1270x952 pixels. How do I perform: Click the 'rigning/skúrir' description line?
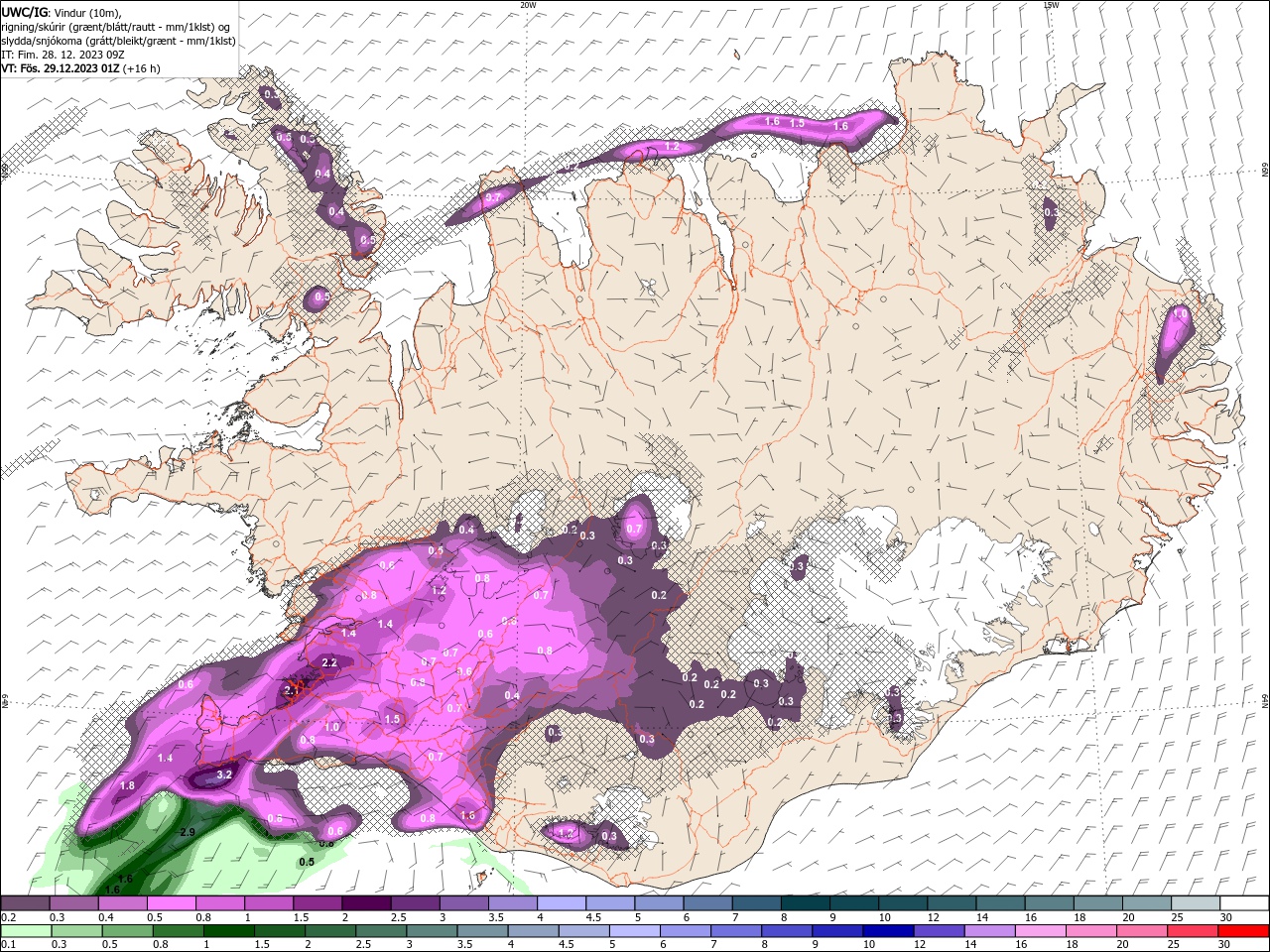click(116, 27)
